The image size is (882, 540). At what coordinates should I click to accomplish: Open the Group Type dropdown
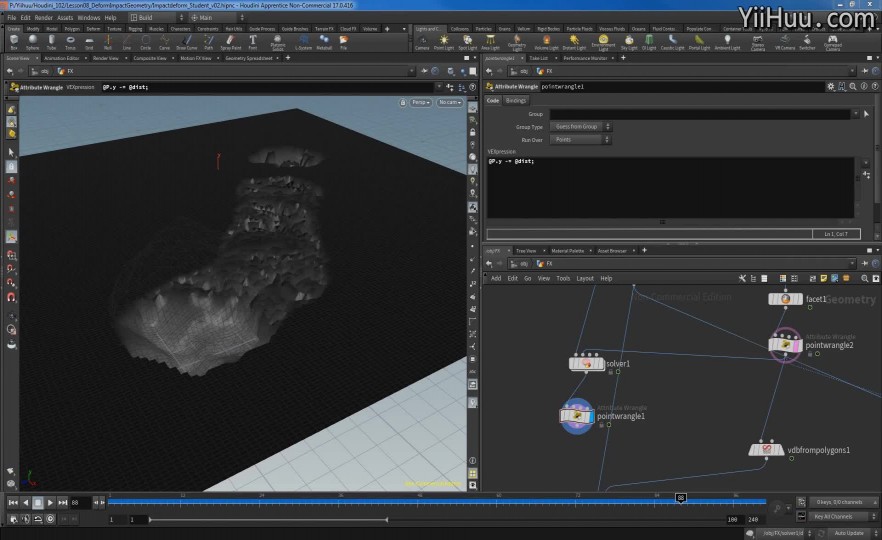pyautogui.click(x=580, y=127)
